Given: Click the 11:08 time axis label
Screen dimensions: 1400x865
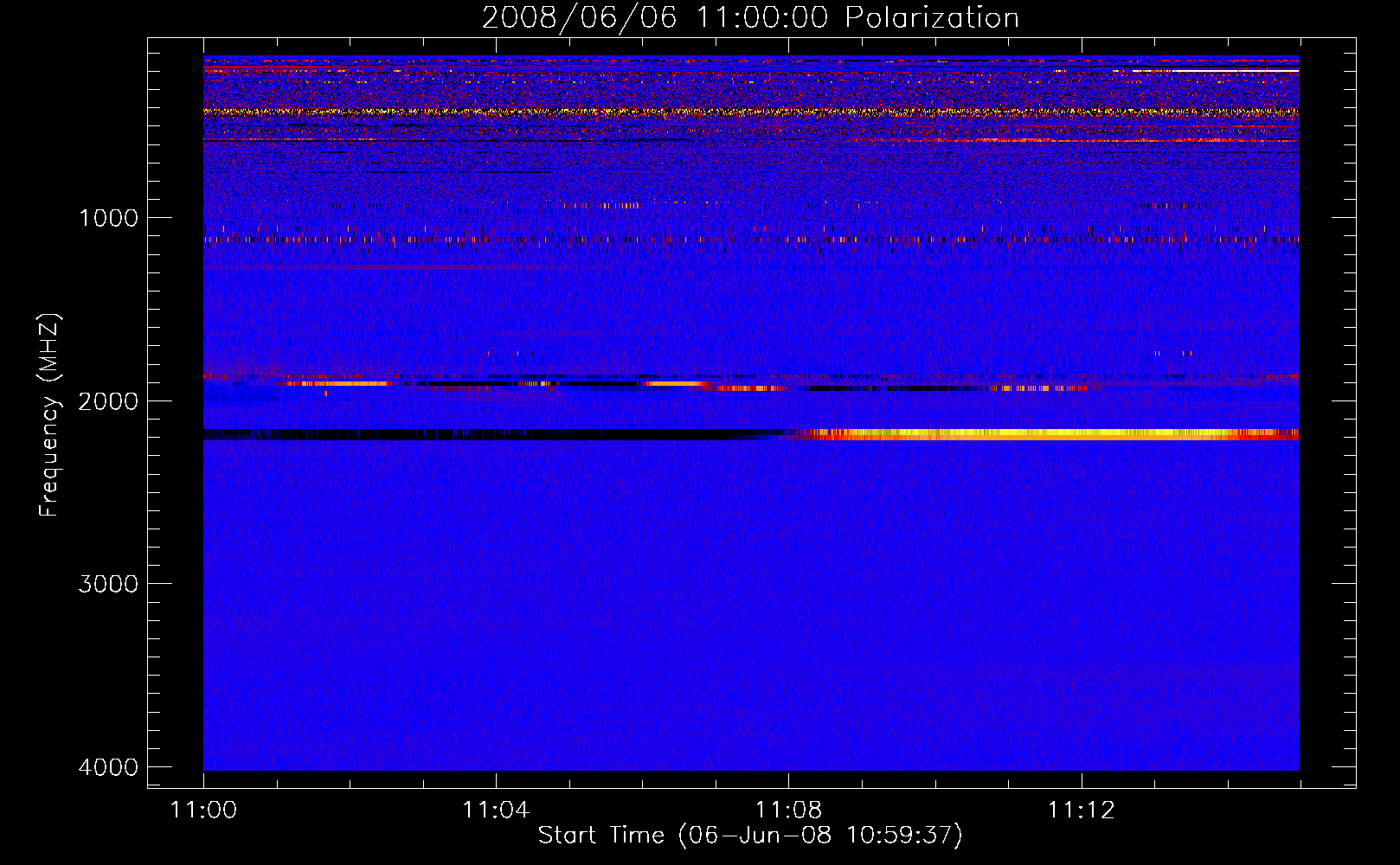Looking at the screenshot, I should coord(788,811).
